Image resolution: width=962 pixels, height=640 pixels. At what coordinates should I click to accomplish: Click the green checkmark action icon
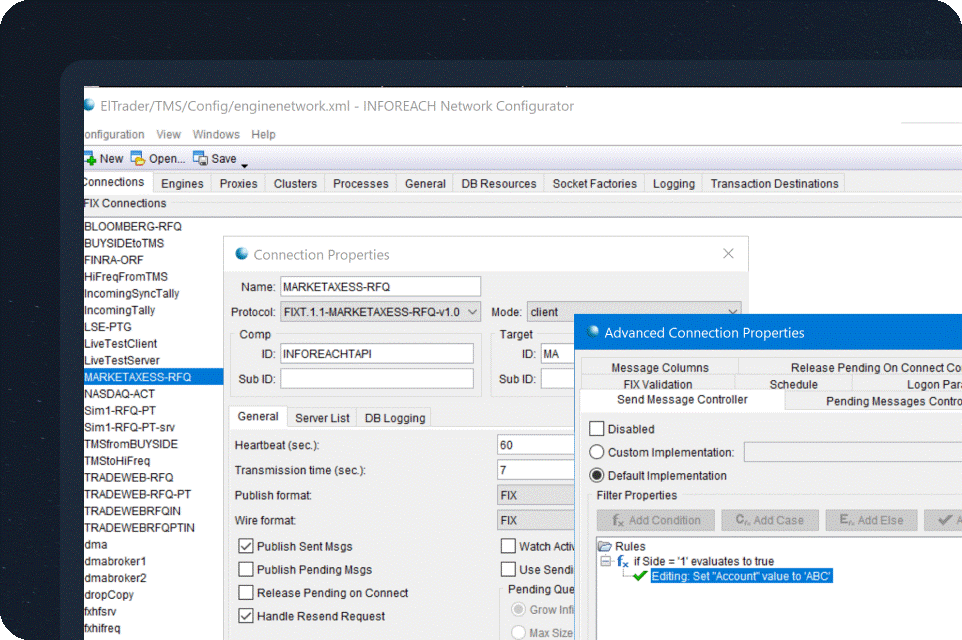(x=640, y=576)
